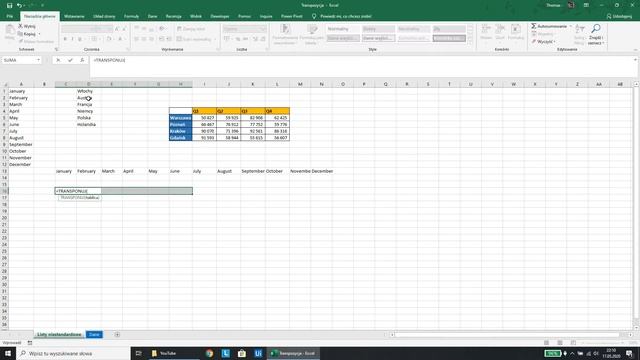Select the blue Dane sheet tab
640x360 pixels.
coord(94,335)
